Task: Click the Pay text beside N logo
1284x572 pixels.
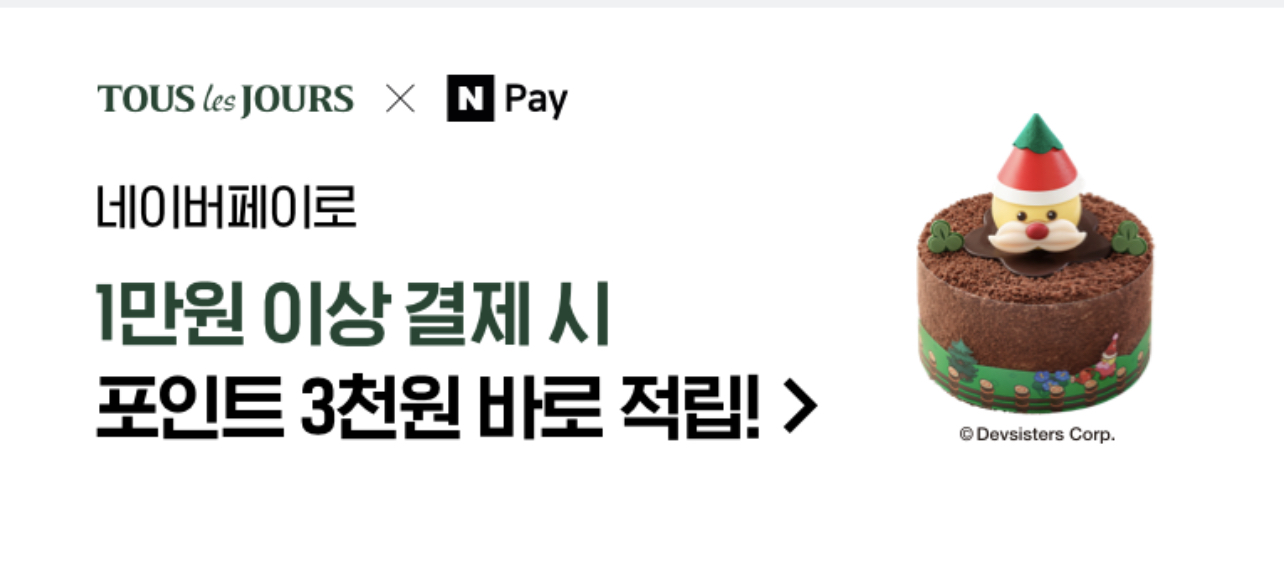Action: (x=536, y=101)
